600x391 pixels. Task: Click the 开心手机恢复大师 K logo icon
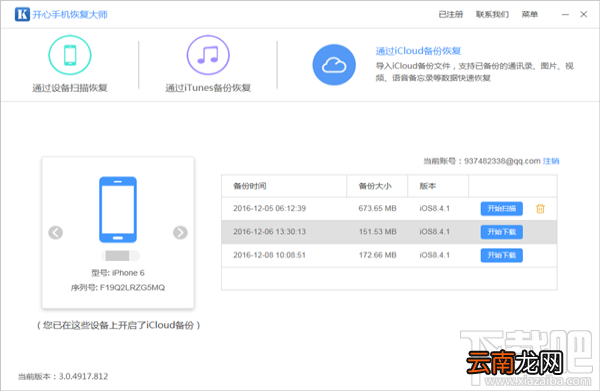(x=22, y=14)
